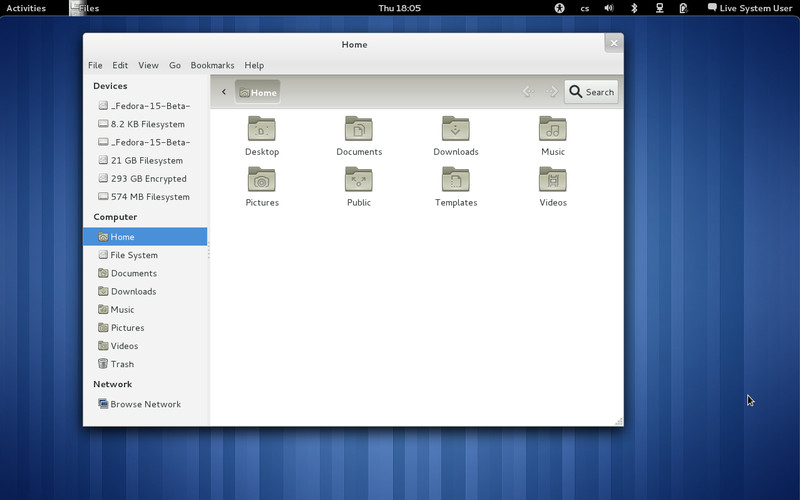Click the Search button in toolbar
Viewport: 800px width, 500px height.
click(x=591, y=92)
